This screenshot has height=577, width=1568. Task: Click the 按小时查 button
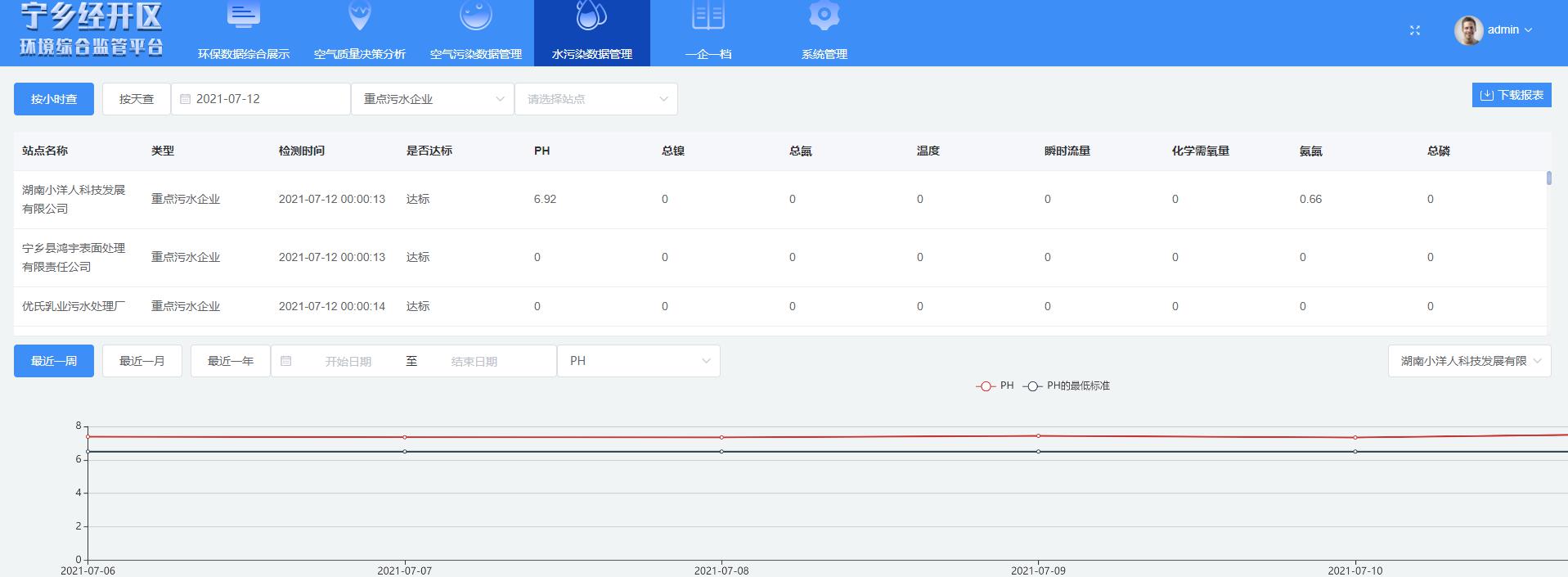coord(54,99)
